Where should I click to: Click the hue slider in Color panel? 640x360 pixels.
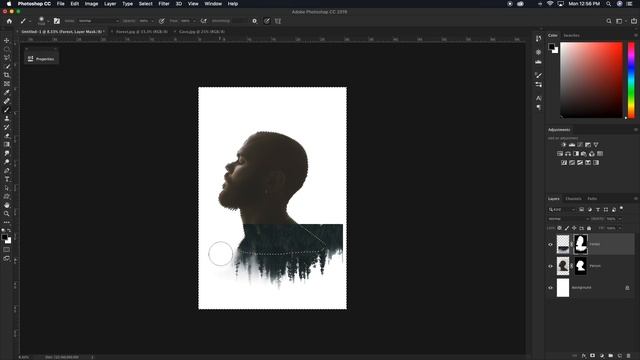tap(631, 80)
